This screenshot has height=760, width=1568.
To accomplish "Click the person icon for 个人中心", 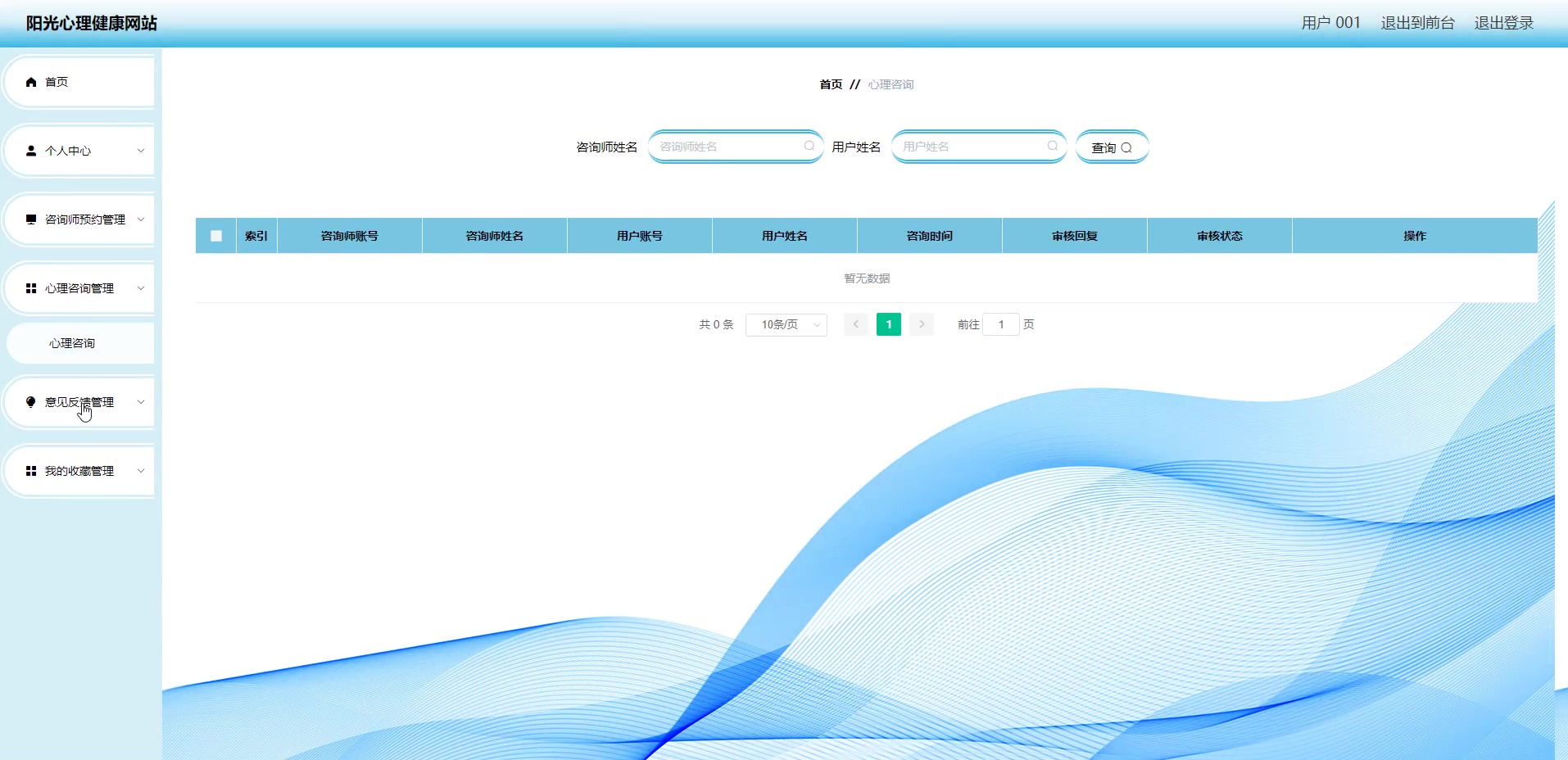I will click(x=31, y=151).
